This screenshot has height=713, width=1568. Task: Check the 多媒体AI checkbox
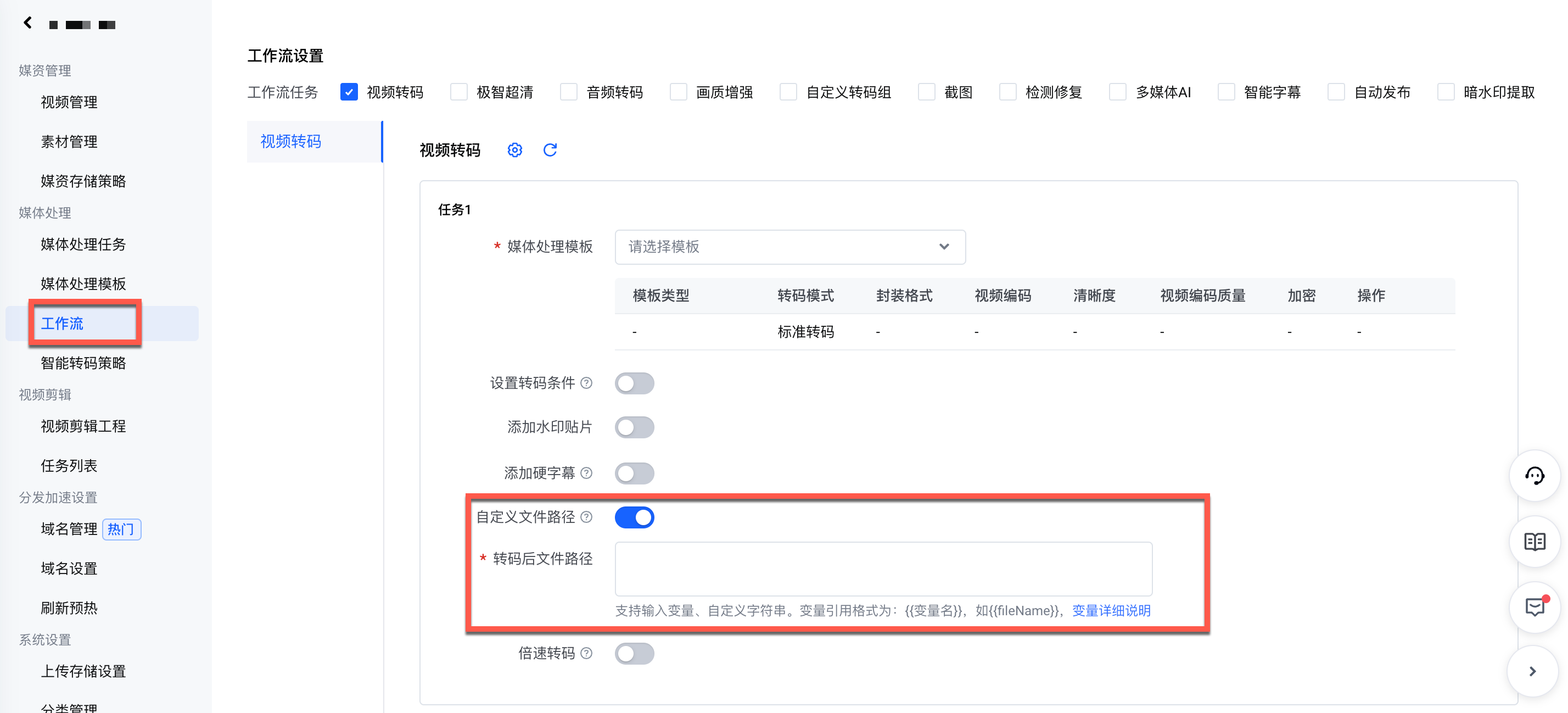point(1118,92)
